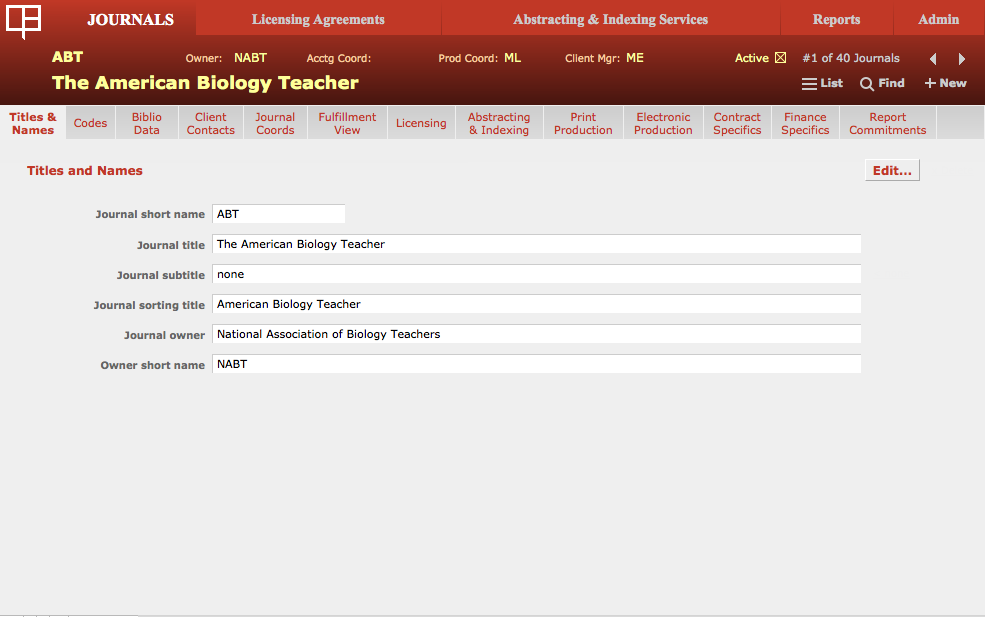Click the app logo icon in the header
The width and height of the screenshot is (985, 617).
[x=23, y=21]
